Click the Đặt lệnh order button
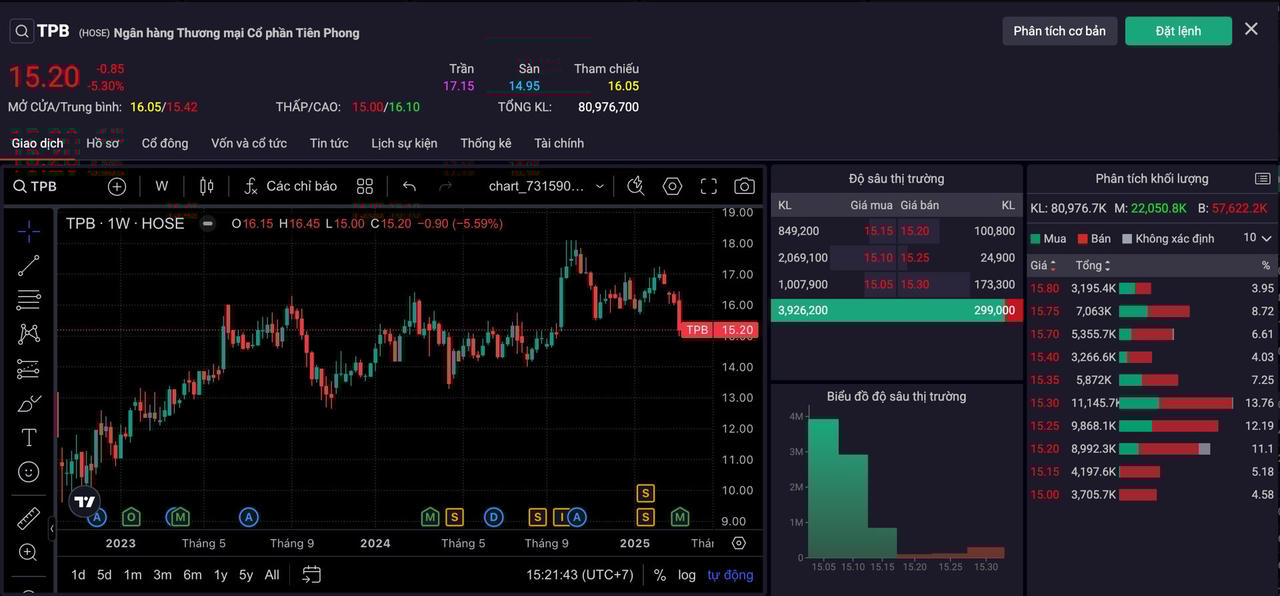Viewport: 1280px width, 596px height. click(x=1178, y=31)
